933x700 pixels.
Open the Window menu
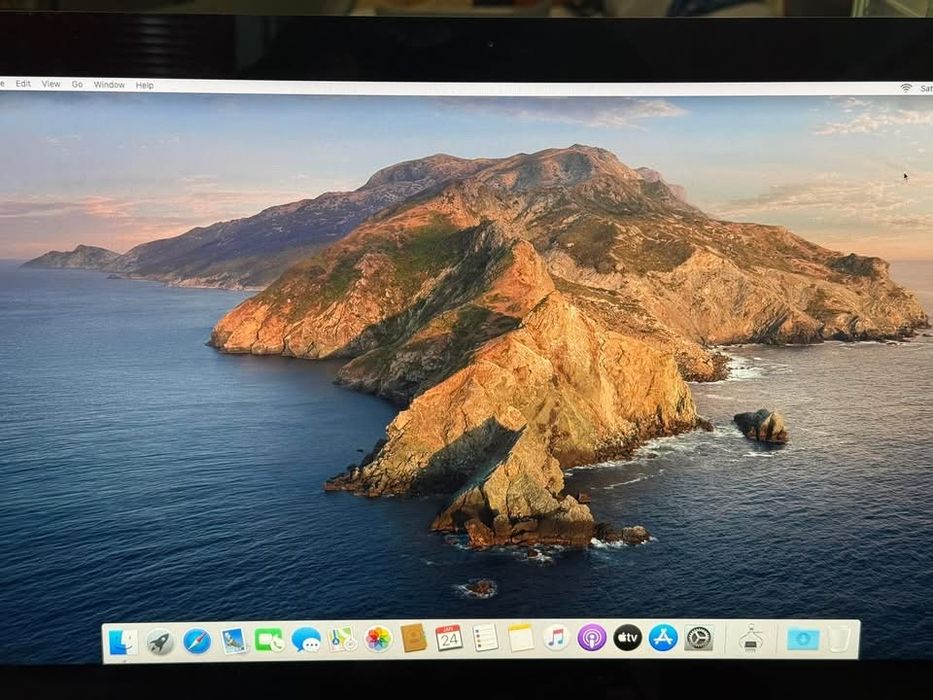[x=109, y=85]
